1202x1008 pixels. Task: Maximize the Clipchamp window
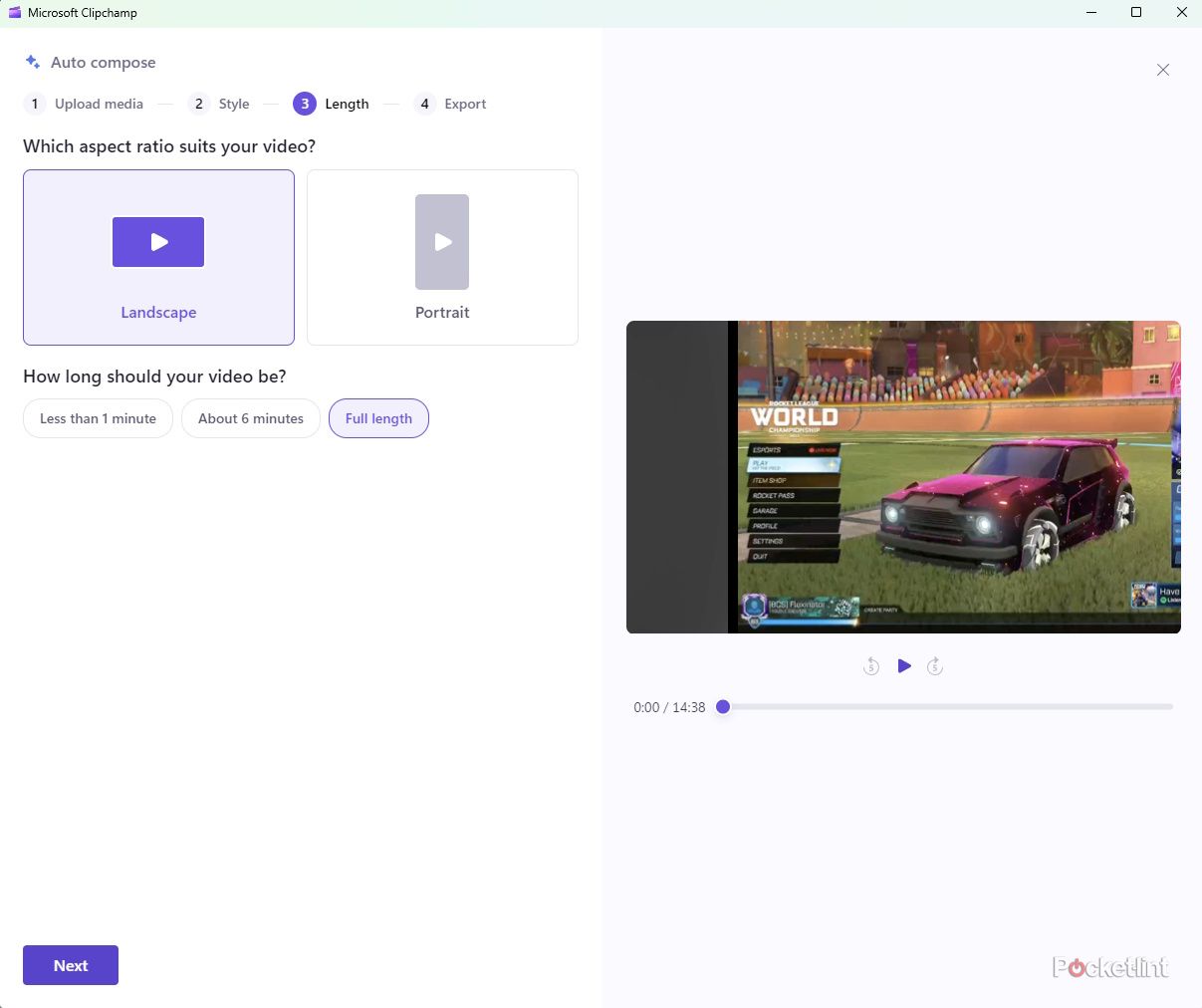click(x=1136, y=13)
